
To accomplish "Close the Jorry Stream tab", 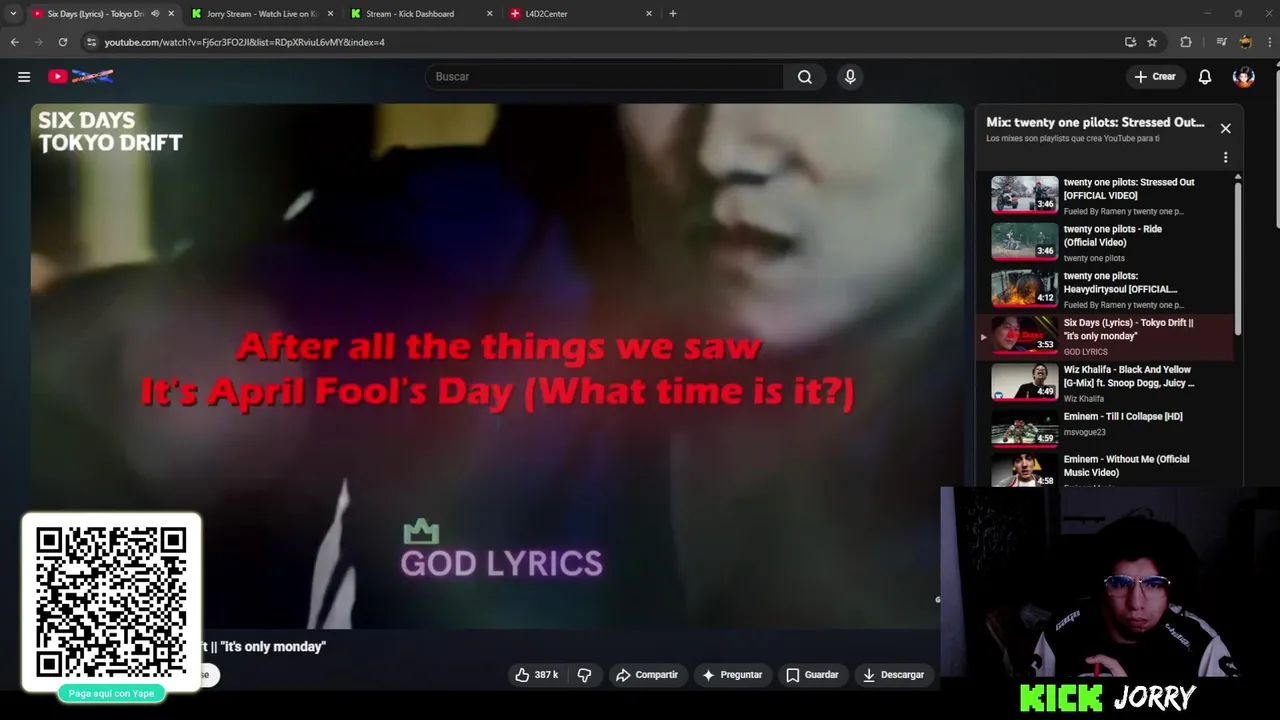I will coord(330,14).
